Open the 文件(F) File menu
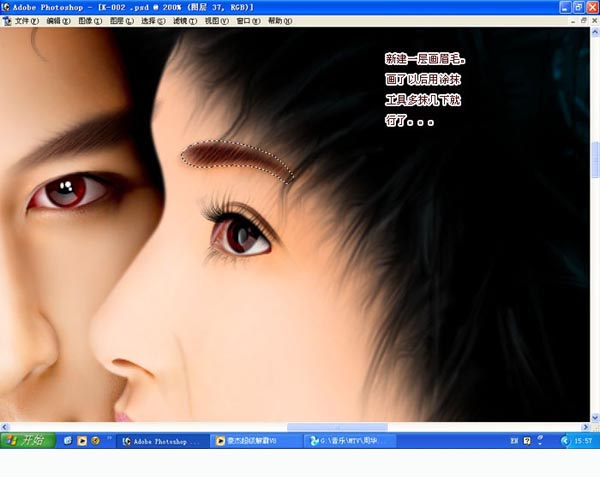This screenshot has height=477, width=600. pos(27,21)
